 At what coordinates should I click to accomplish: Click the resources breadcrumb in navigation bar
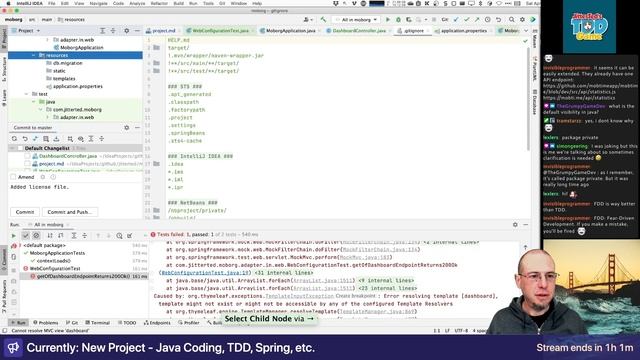coord(71,19)
